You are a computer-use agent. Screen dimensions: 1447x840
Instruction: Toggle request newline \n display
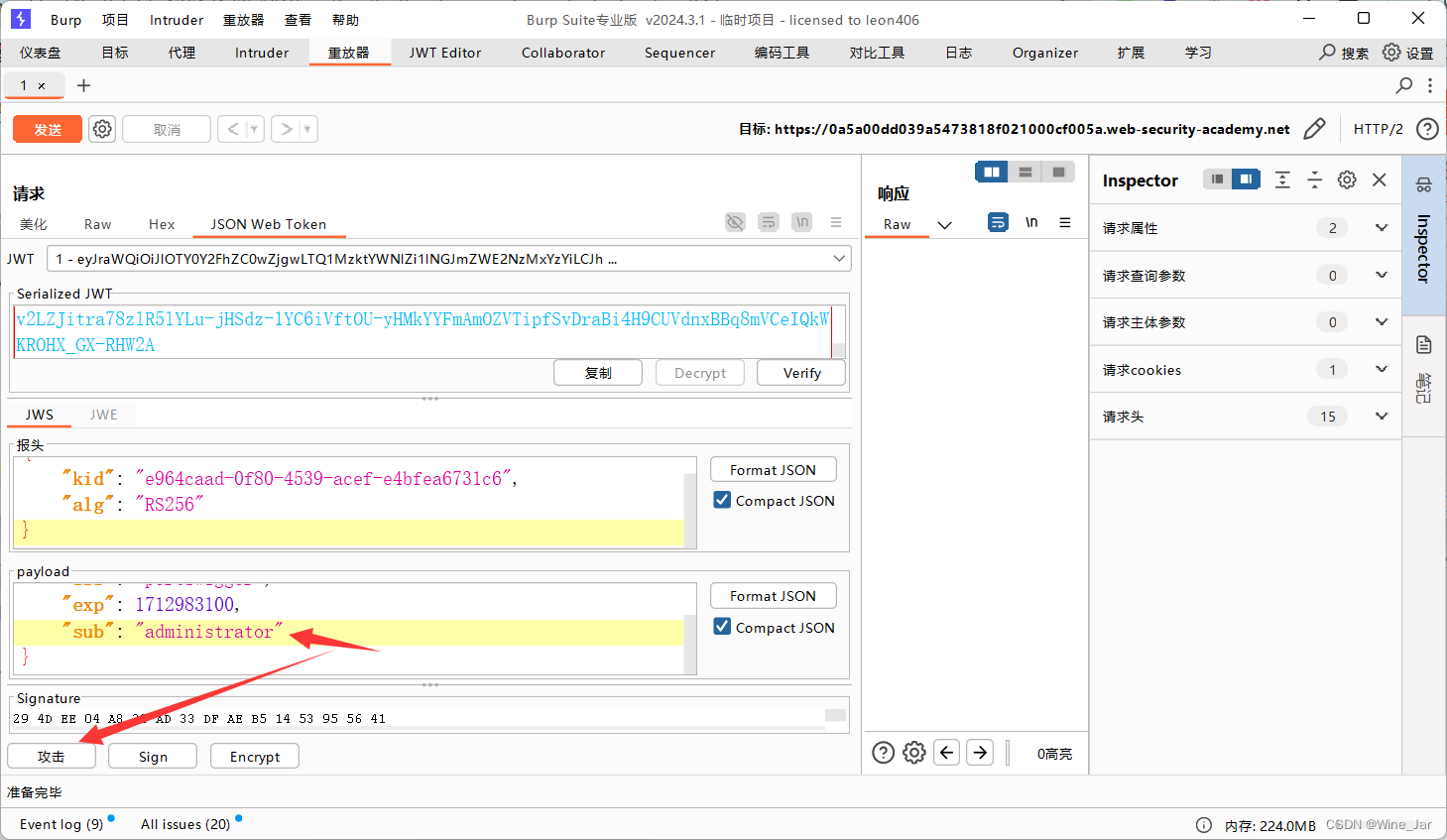coord(802,222)
